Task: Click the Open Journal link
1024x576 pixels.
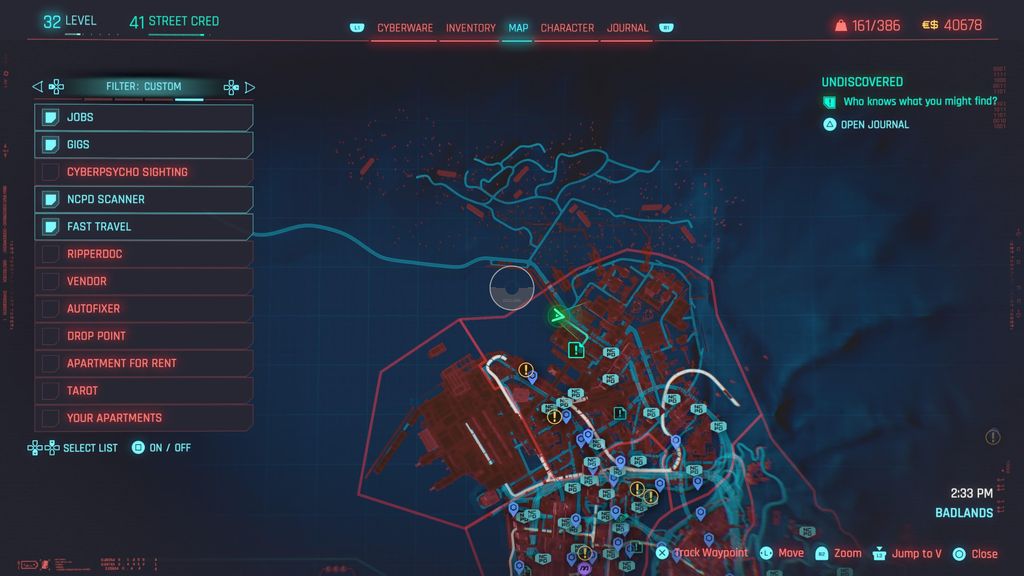Action: pos(874,124)
